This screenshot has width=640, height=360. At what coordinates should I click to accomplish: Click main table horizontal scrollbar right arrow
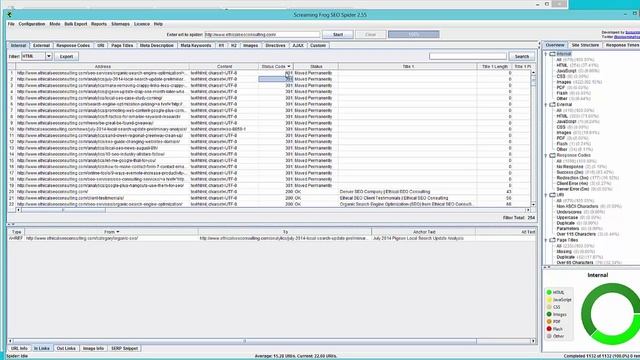(528, 210)
